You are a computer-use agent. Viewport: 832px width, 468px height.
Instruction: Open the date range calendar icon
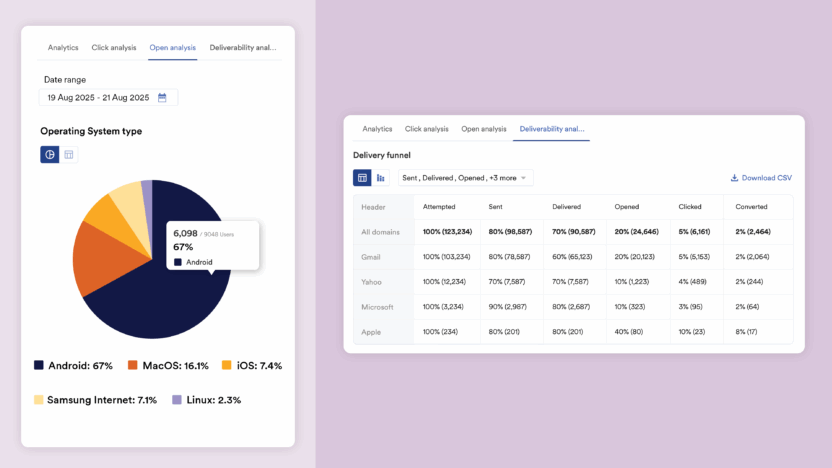pos(162,98)
